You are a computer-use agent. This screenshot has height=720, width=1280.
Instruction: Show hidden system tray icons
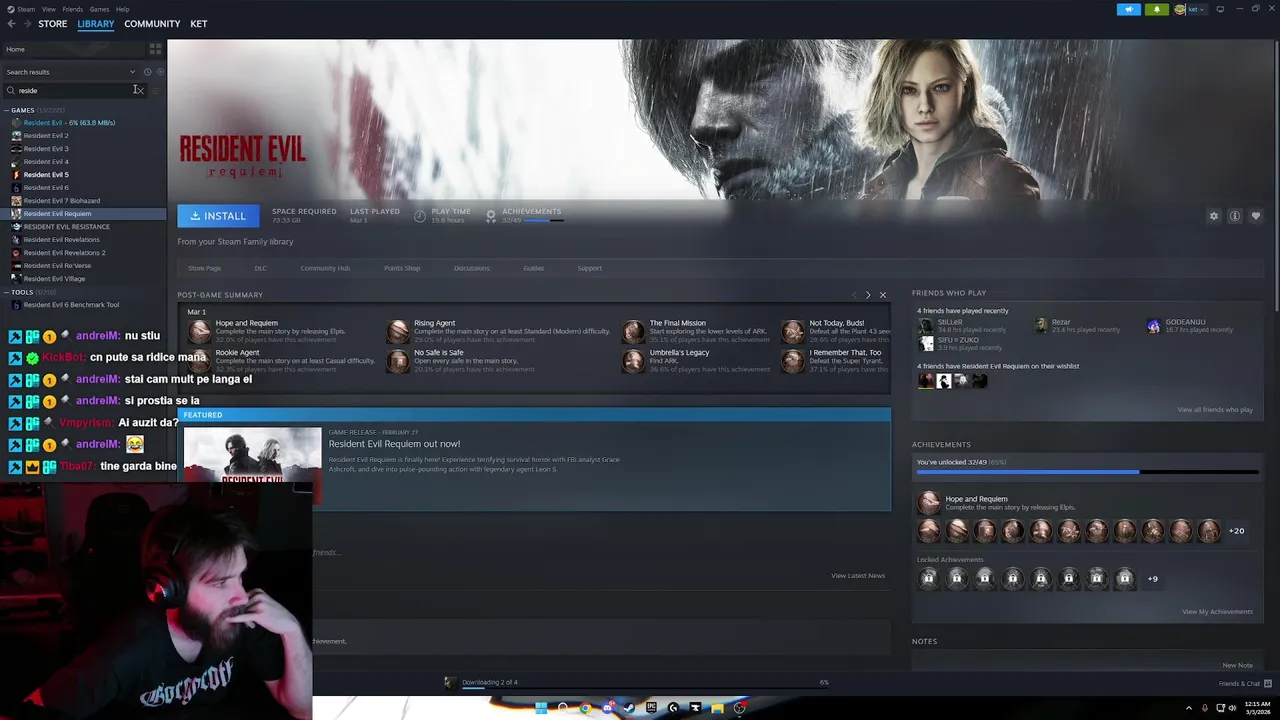[1189, 708]
